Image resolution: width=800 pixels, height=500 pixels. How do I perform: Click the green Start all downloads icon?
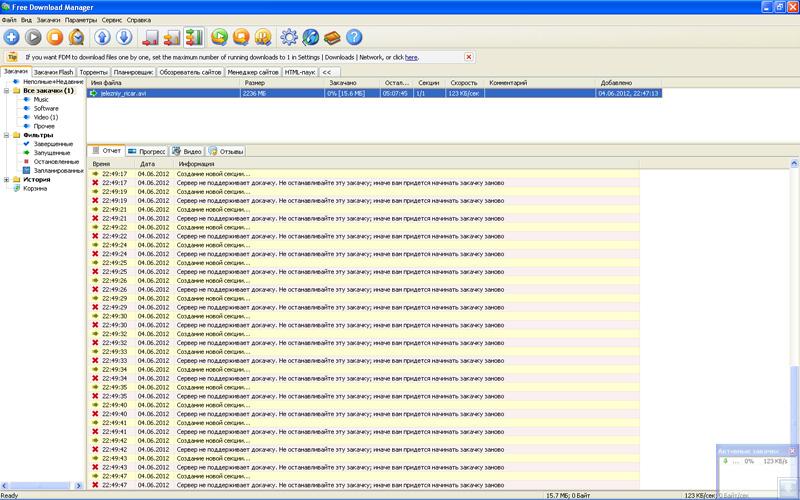tap(219, 37)
